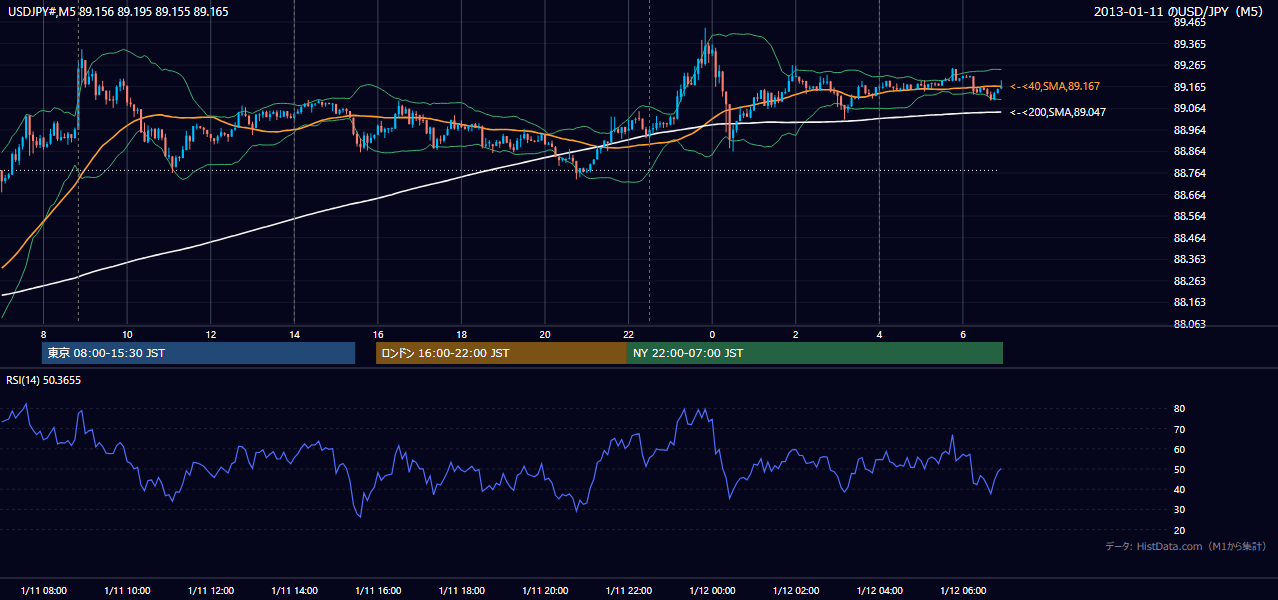Click price axis value 88.464
The image size is (1278, 600).
point(1189,238)
